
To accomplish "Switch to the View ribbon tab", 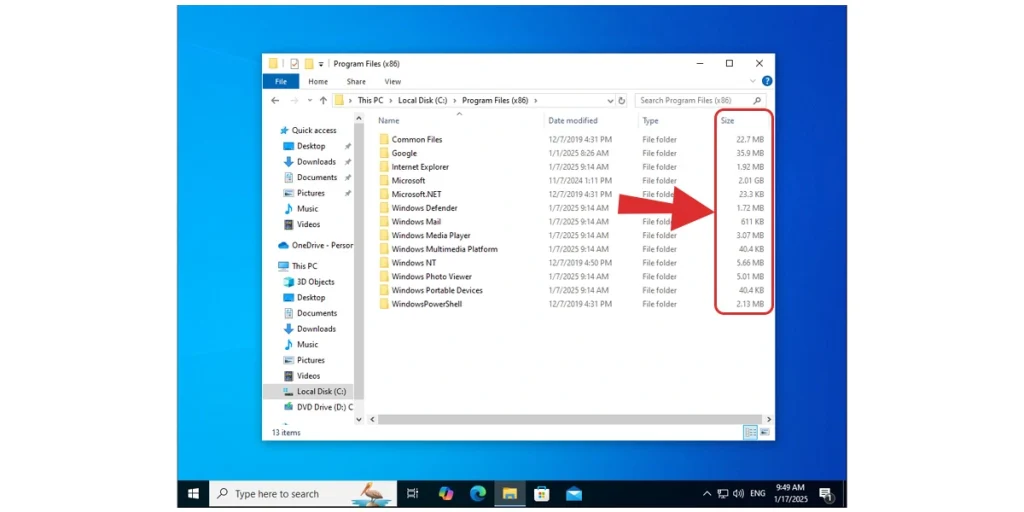I will (392, 82).
